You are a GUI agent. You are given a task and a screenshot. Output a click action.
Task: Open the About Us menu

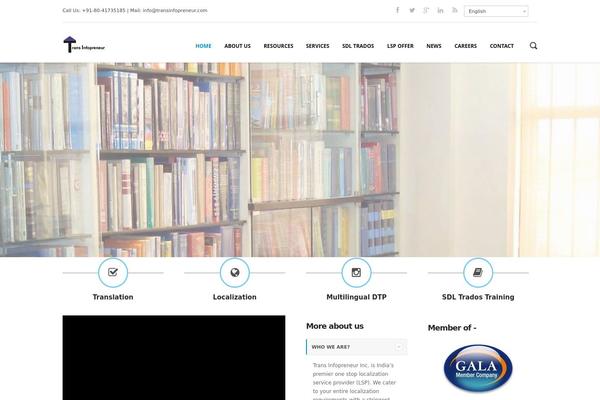click(x=237, y=46)
